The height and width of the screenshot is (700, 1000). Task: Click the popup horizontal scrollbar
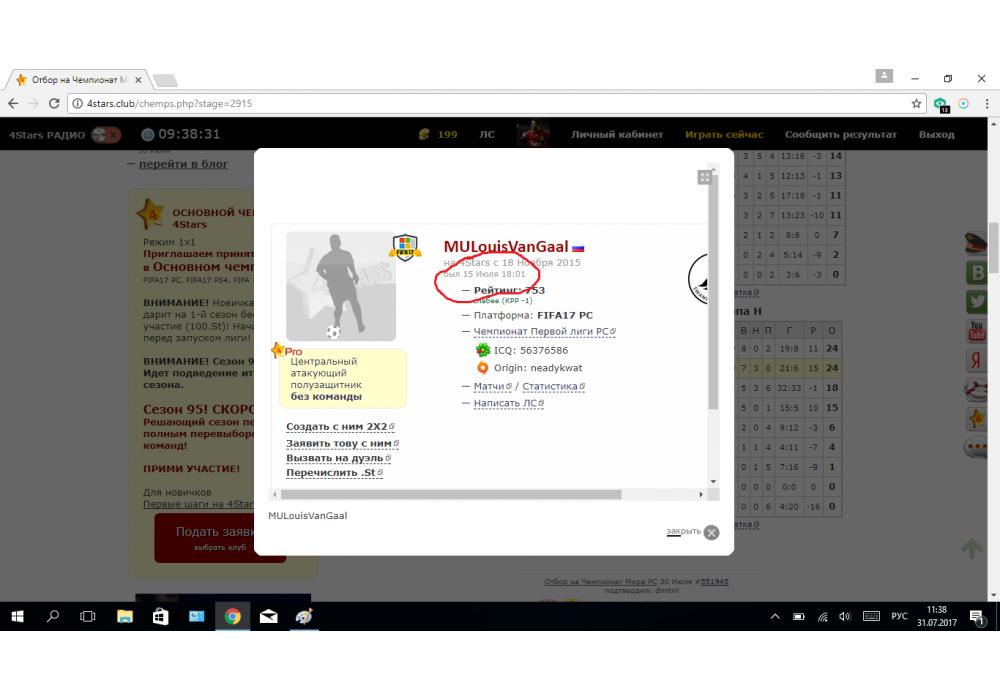point(451,494)
